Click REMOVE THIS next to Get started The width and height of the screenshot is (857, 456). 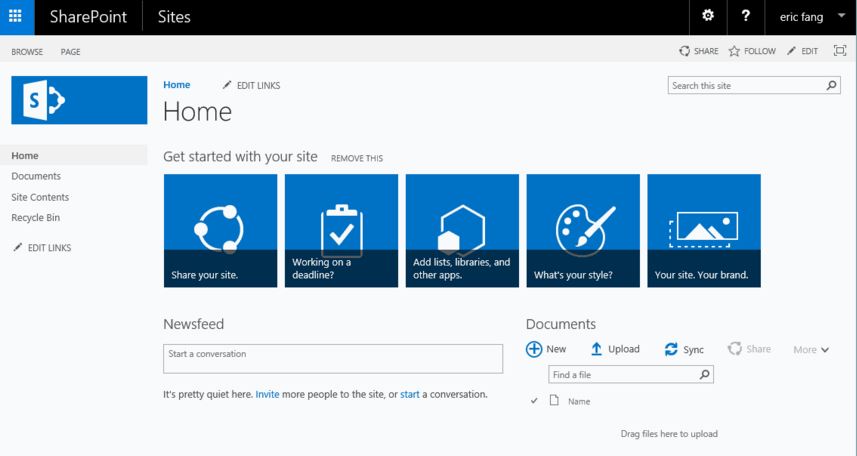pyautogui.click(x=357, y=158)
